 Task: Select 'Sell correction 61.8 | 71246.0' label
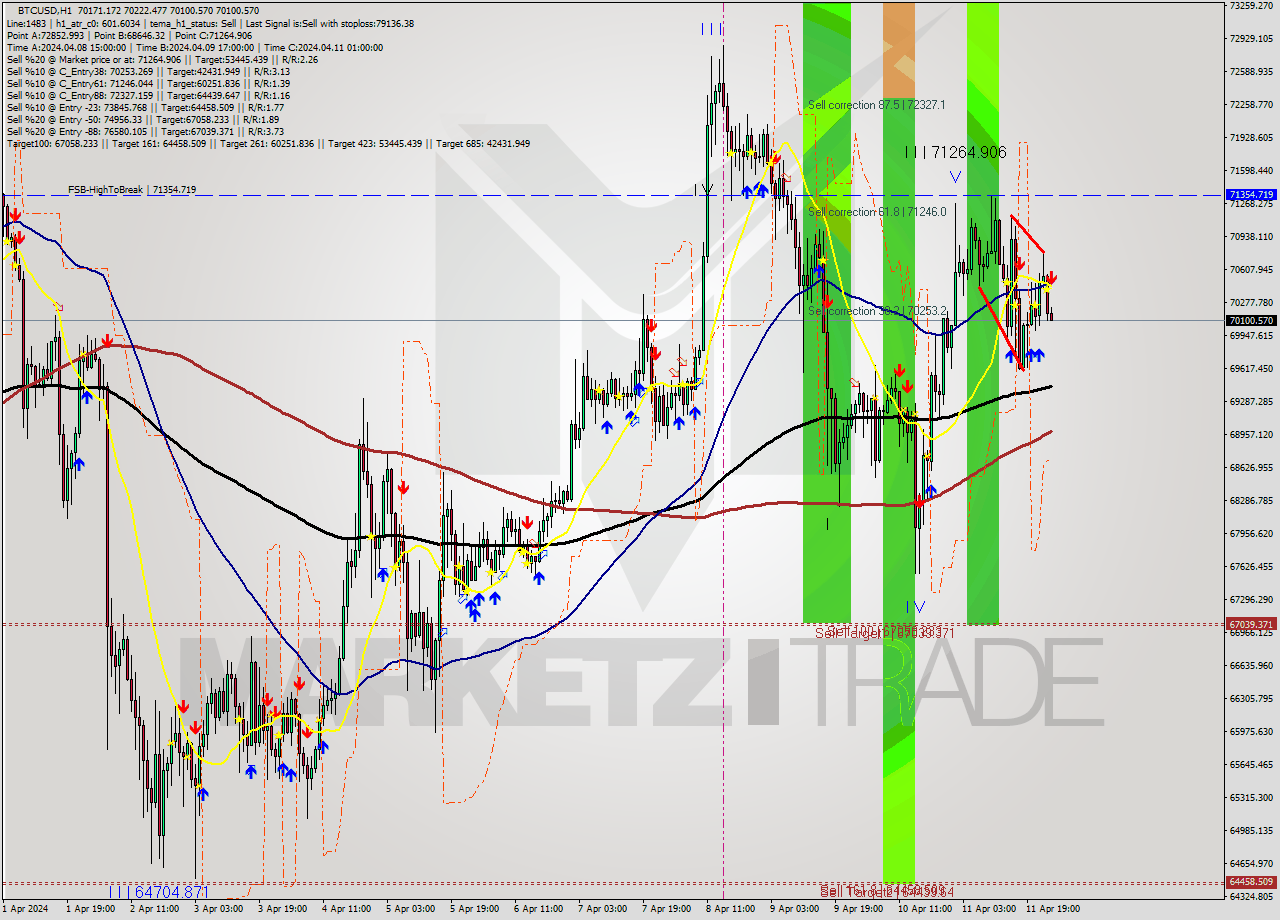click(876, 212)
